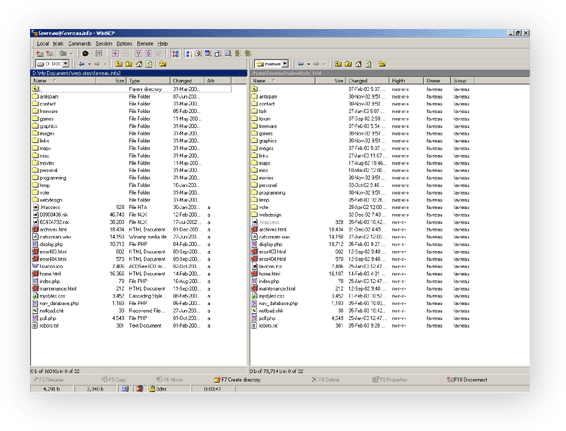Open the Local menu
This screenshot has width=566, height=431.
tap(43, 43)
